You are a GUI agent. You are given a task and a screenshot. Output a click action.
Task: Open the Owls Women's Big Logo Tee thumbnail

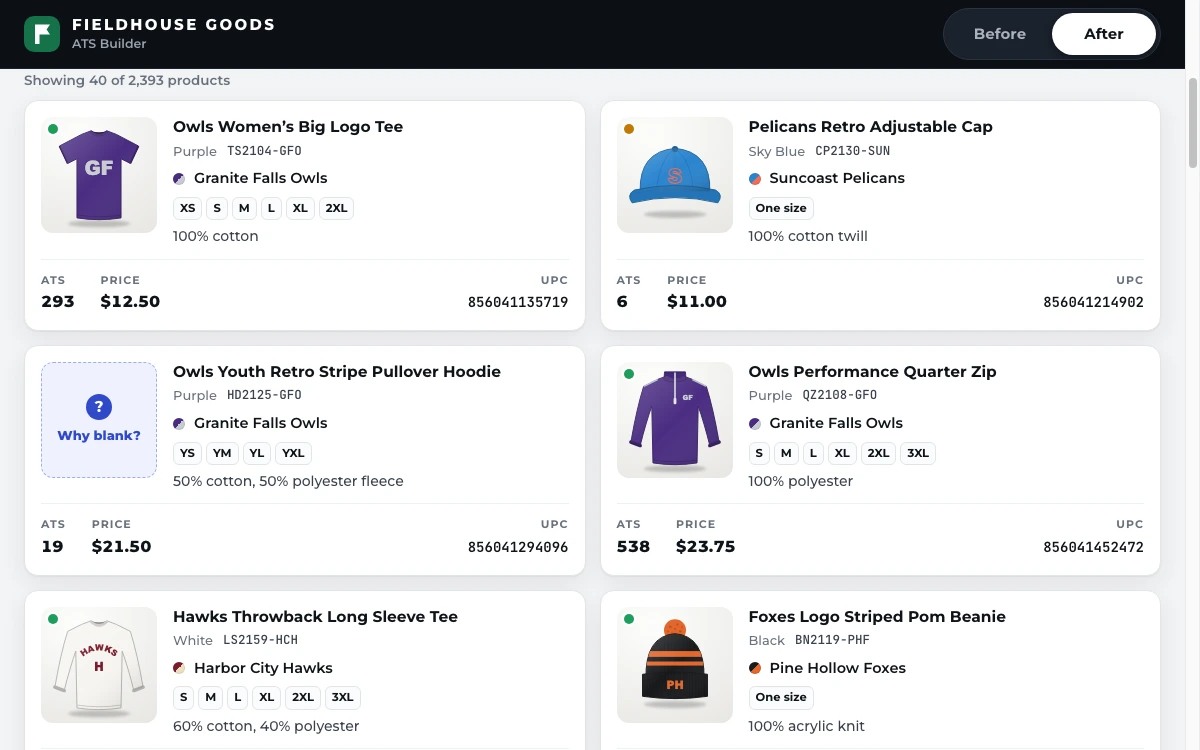pyautogui.click(x=99, y=175)
